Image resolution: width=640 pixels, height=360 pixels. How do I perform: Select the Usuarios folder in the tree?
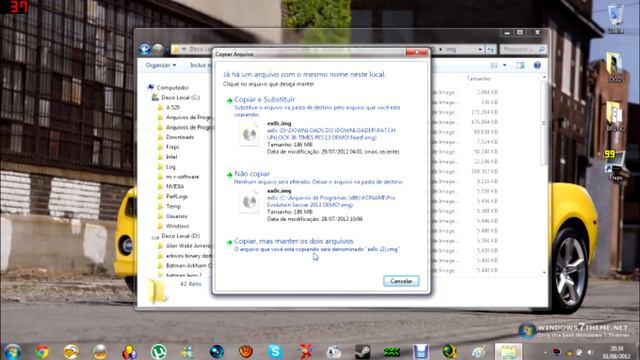[x=176, y=216]
